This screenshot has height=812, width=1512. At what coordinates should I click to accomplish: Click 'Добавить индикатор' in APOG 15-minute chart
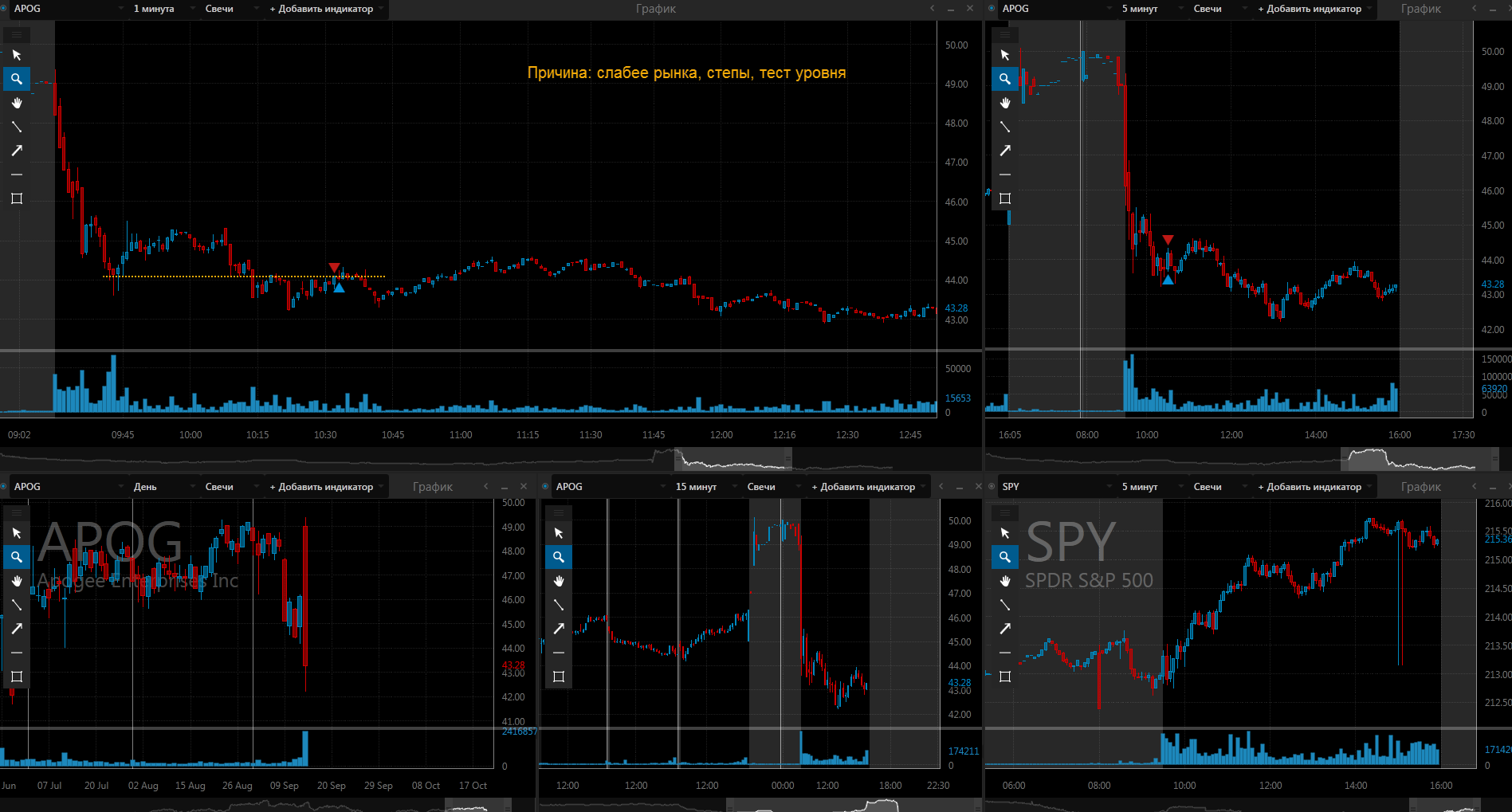[x=868, y=487]
